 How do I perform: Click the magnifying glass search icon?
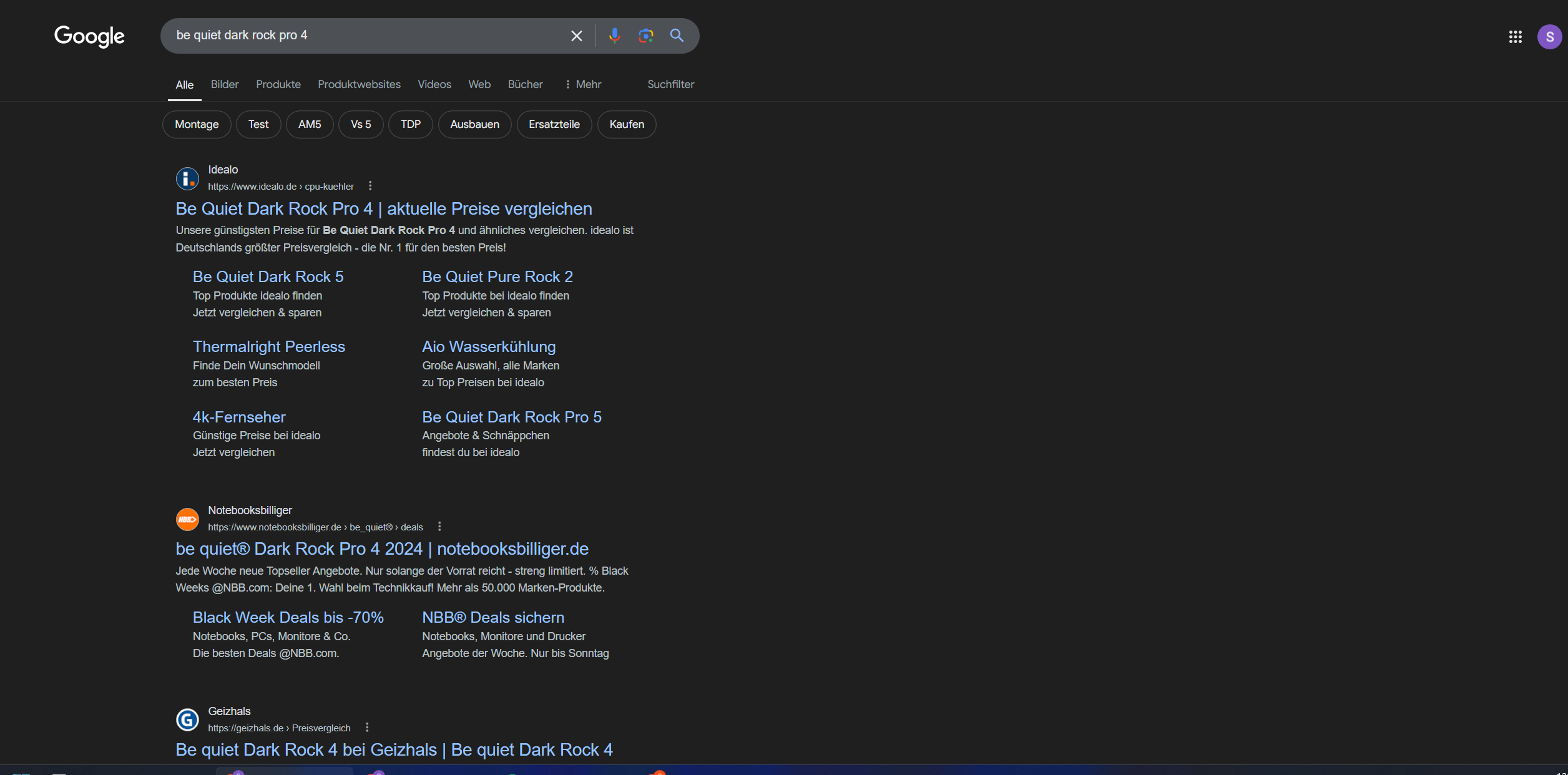coord(677,36)
